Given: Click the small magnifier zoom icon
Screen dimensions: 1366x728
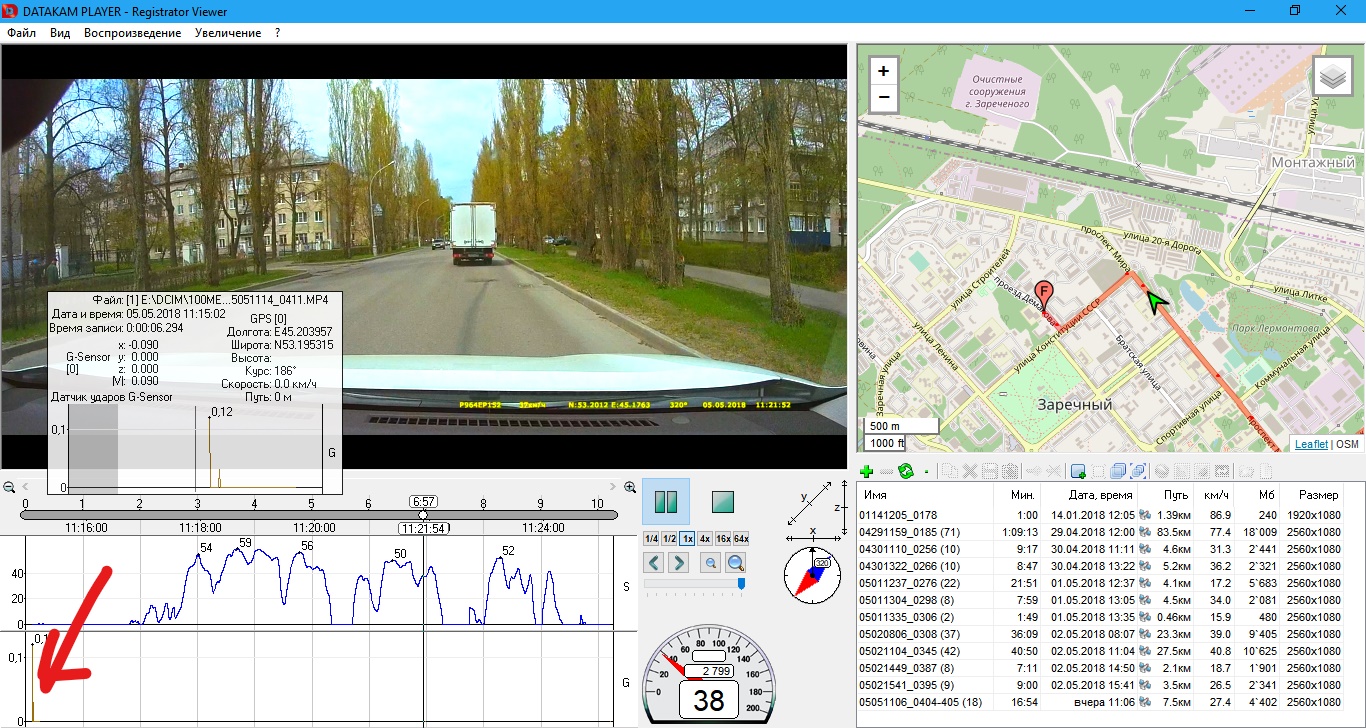Looking at the screenshot, I should point(711,563).
